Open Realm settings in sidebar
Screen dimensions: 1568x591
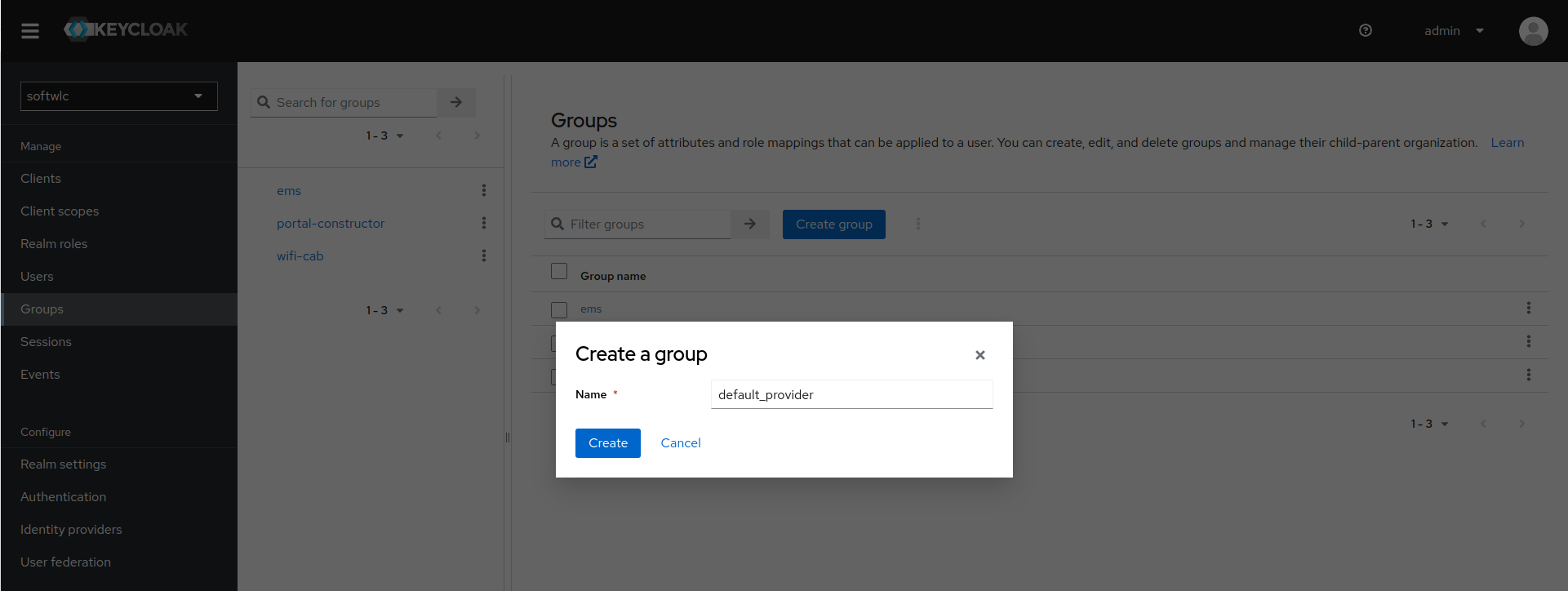click(64, 464)
